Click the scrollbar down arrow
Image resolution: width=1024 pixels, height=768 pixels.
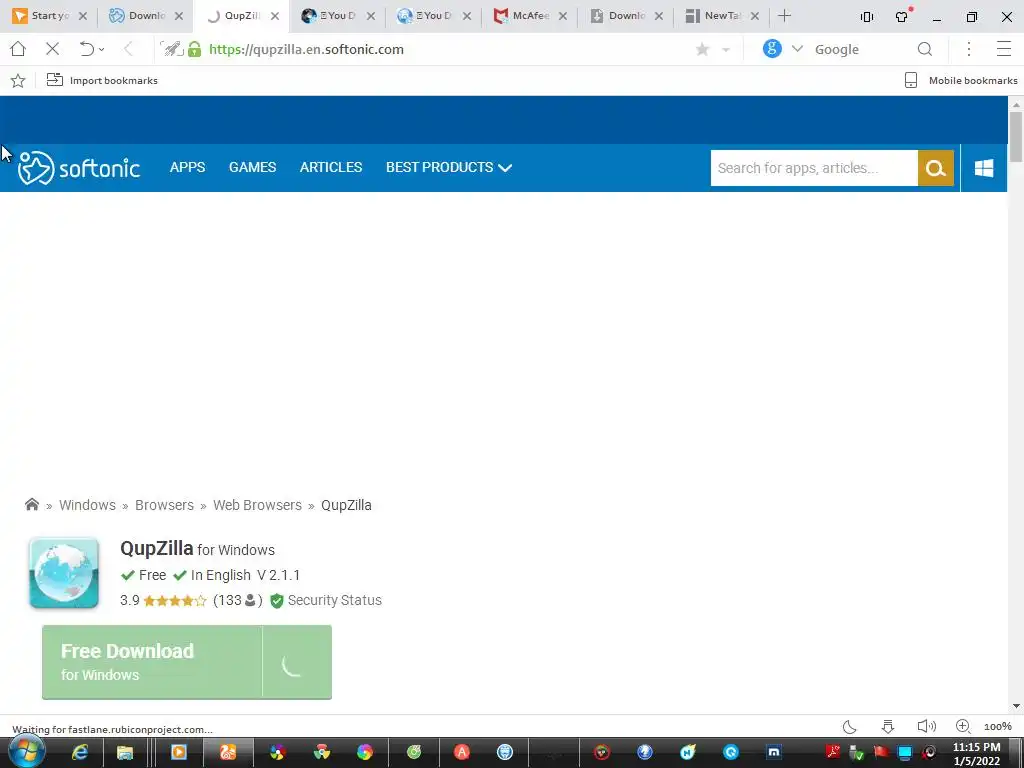pyautogui.click(x=1016, y=706)
